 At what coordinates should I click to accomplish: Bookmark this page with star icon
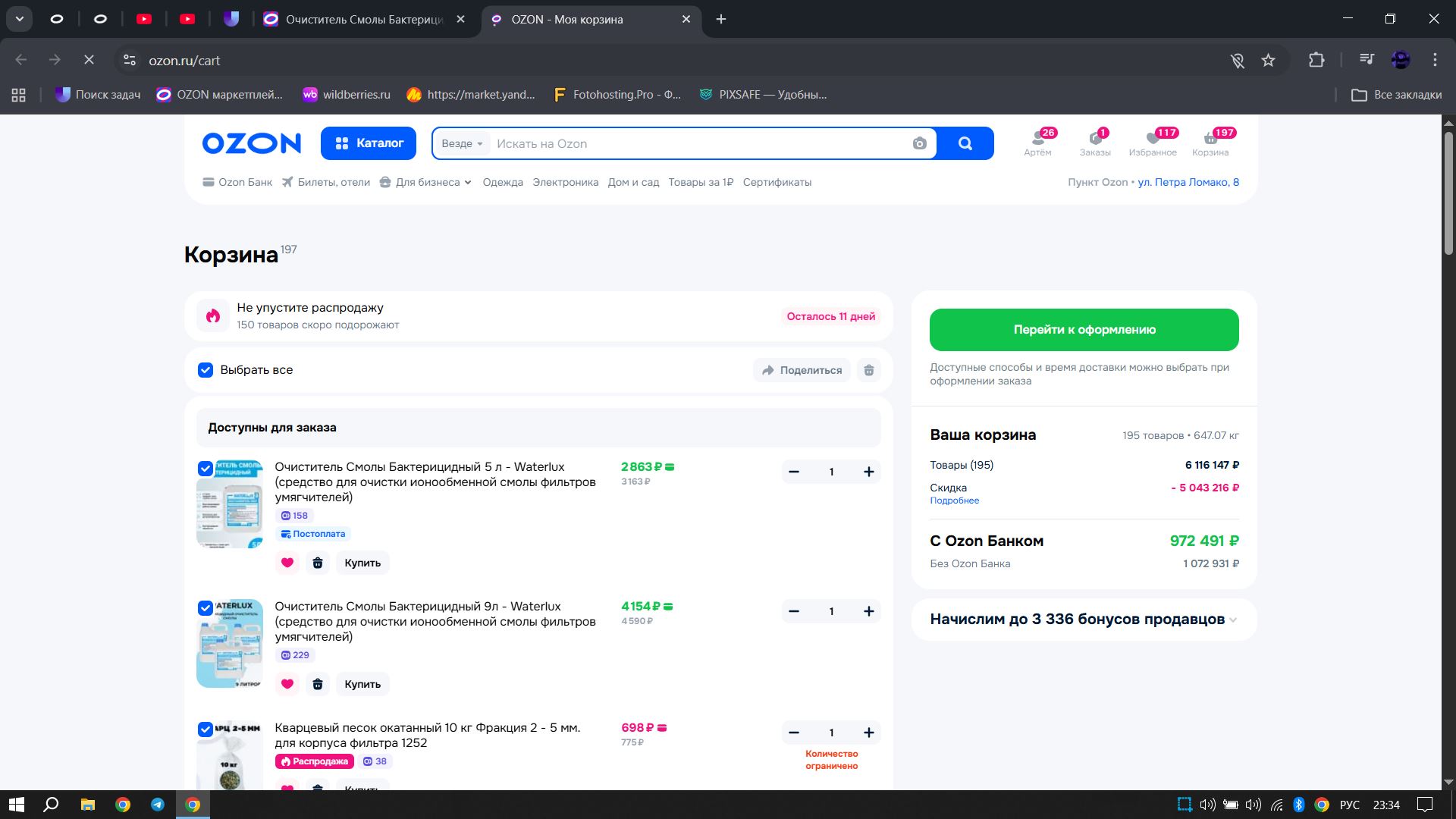point(1268,61)
